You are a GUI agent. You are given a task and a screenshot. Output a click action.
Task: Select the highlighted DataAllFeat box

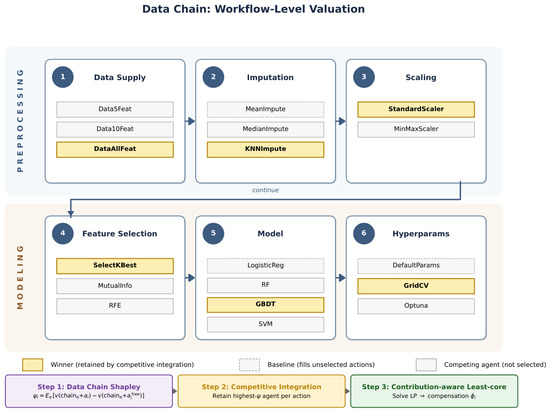click(x=115, y=149)
